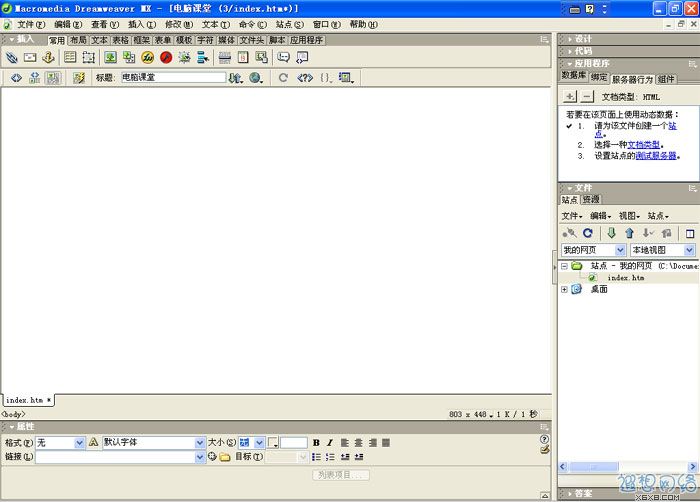Click Preview in Browser globe icon
This screenshot has height=502, width=700.
click(x=256, y=78)
